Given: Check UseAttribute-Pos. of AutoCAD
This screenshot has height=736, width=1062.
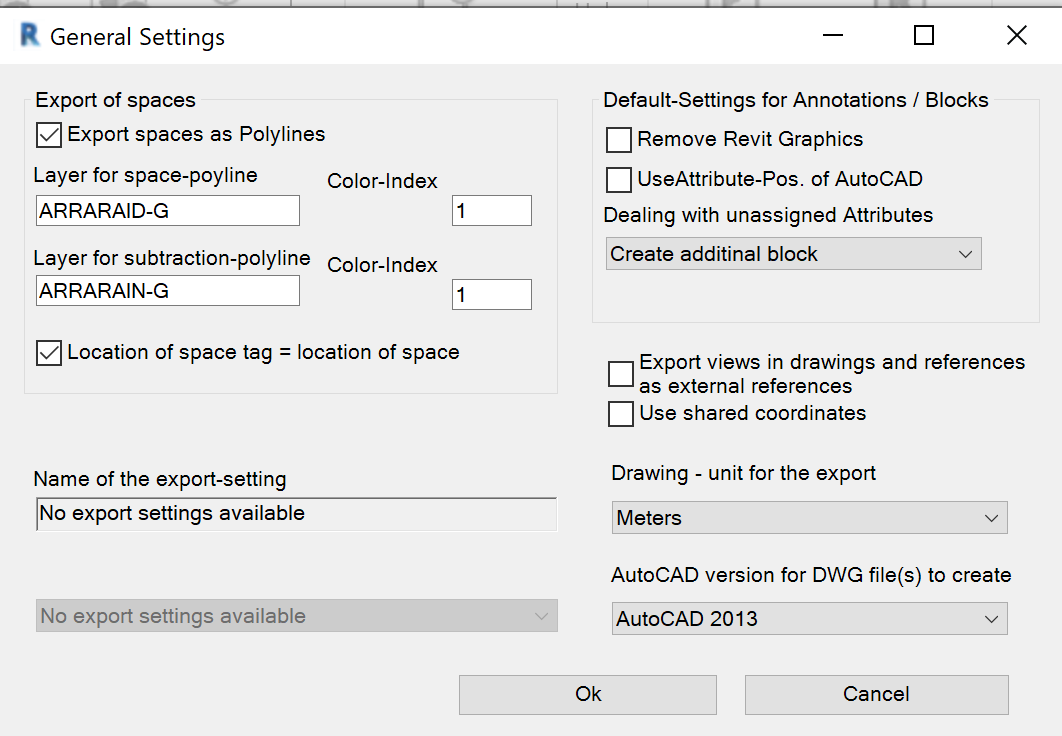Looking at the screenshot, I should [x=619, y=180].
